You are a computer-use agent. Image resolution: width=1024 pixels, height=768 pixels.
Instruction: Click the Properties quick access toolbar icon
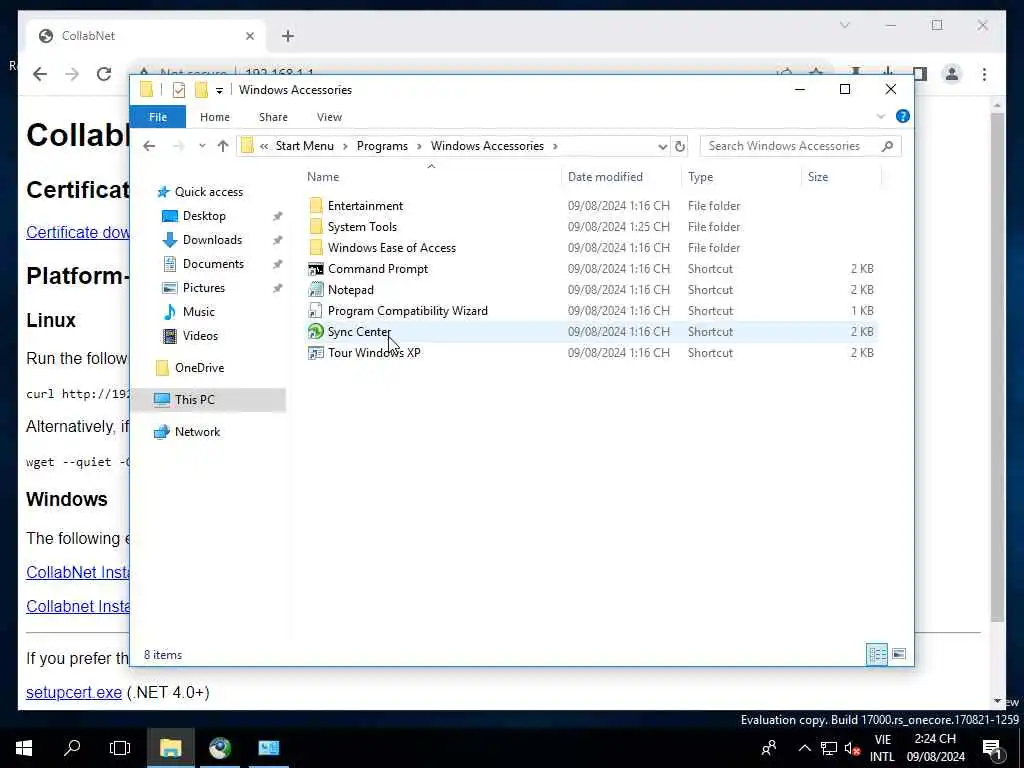point(178,90)
